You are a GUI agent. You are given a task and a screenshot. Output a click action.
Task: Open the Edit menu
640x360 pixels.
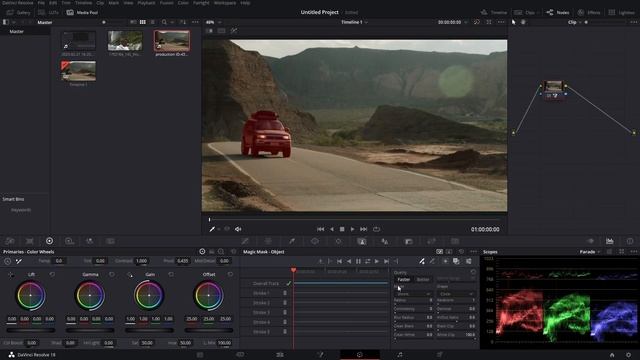point(53,3)
